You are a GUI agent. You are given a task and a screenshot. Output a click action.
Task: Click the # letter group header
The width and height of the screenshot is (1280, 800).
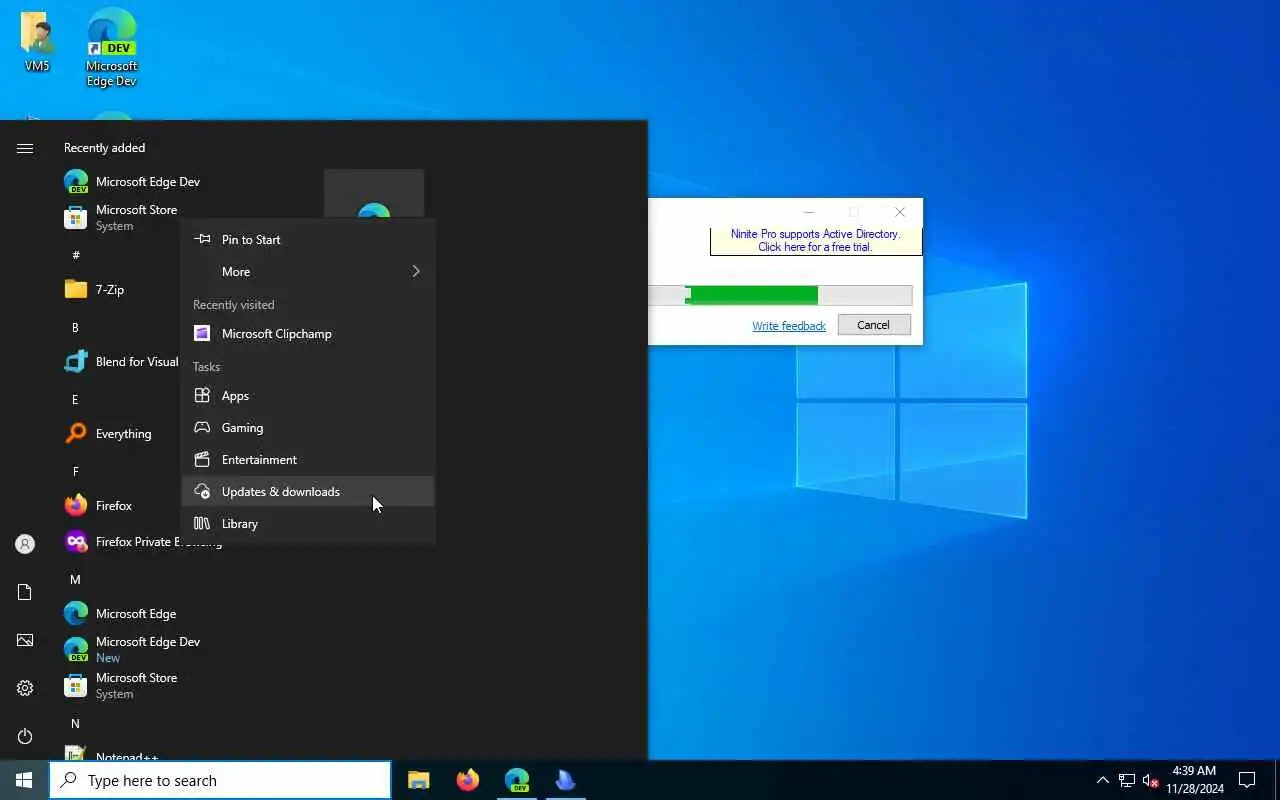tap(76, 256)
